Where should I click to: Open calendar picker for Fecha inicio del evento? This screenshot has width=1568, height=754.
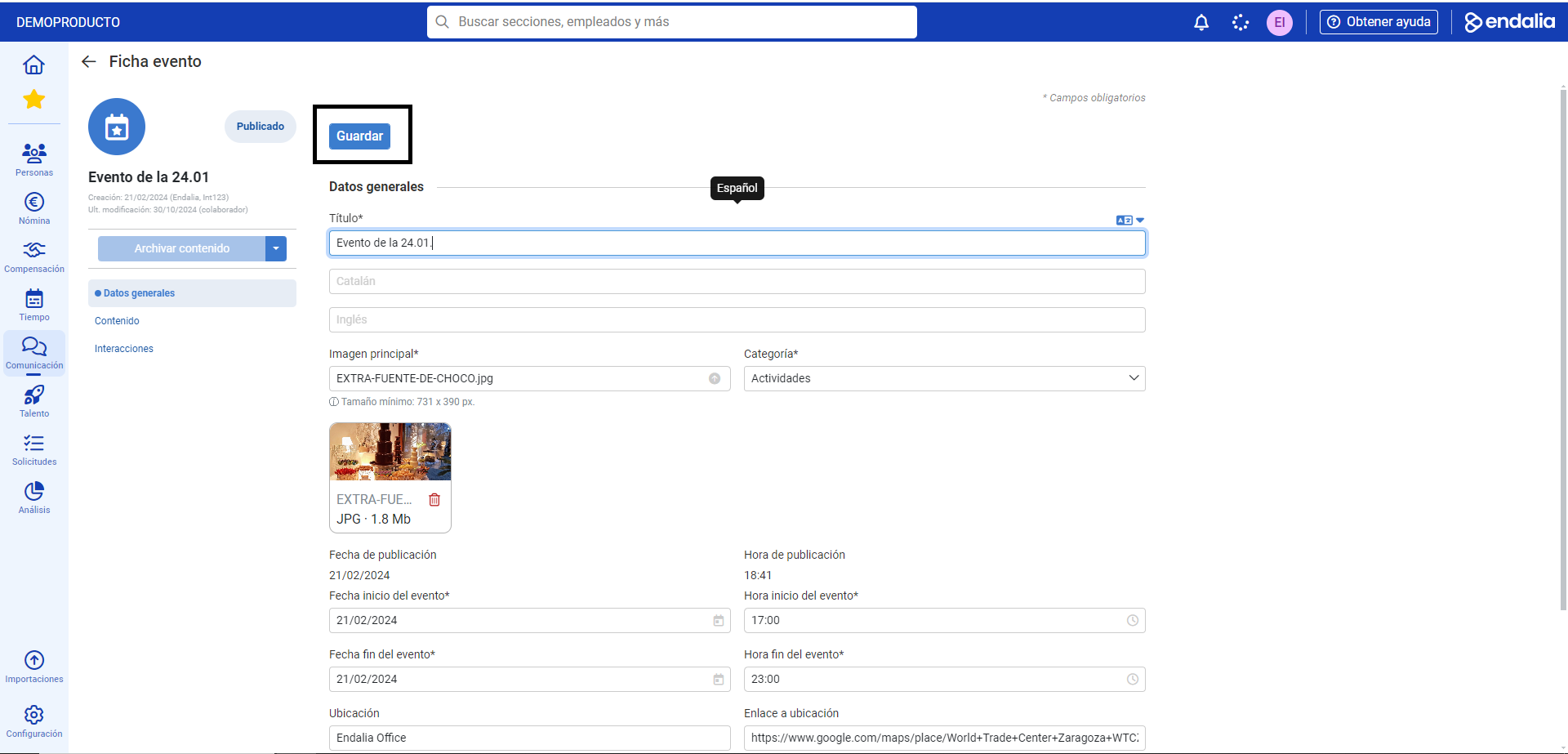point(719,620)
